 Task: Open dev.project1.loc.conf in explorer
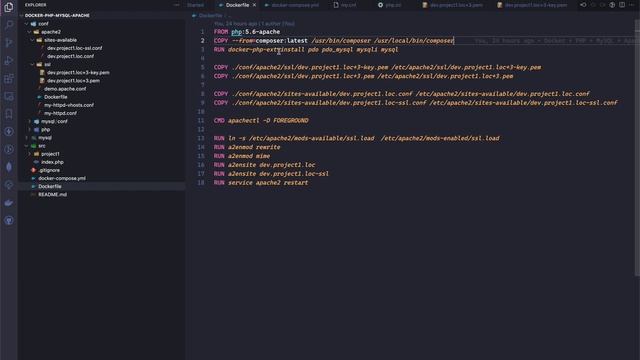pos(70,56)
